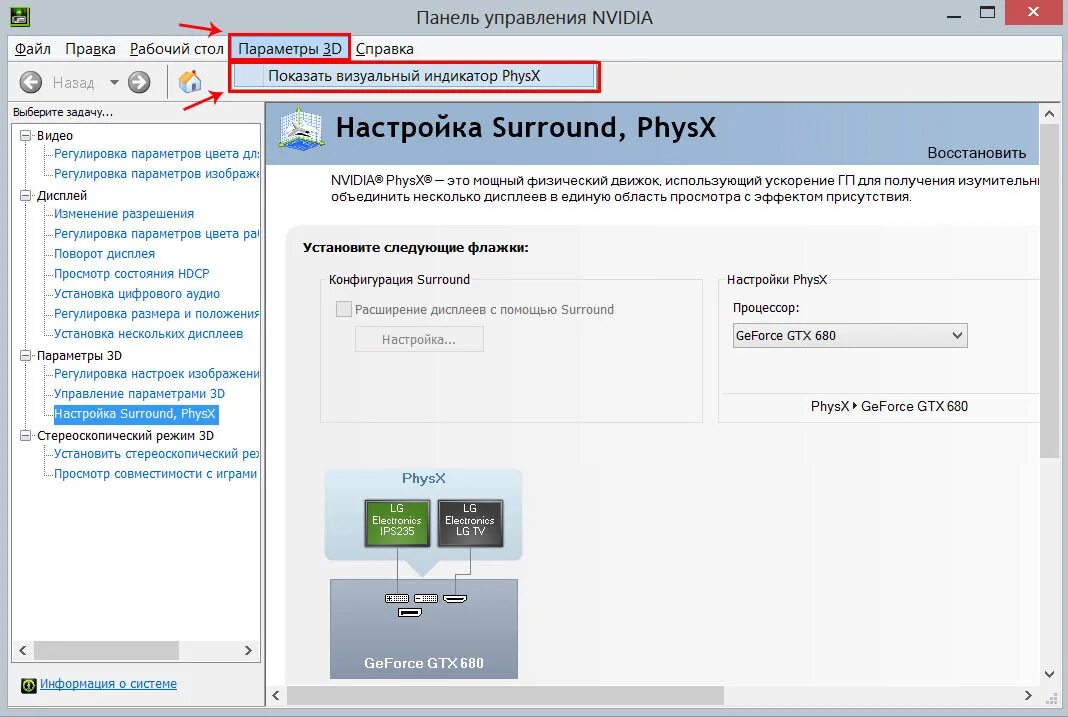Select Настройка Surround, PhysX tree item
The width and height of the screenshot is (1068, 717).
pos(135,413)
